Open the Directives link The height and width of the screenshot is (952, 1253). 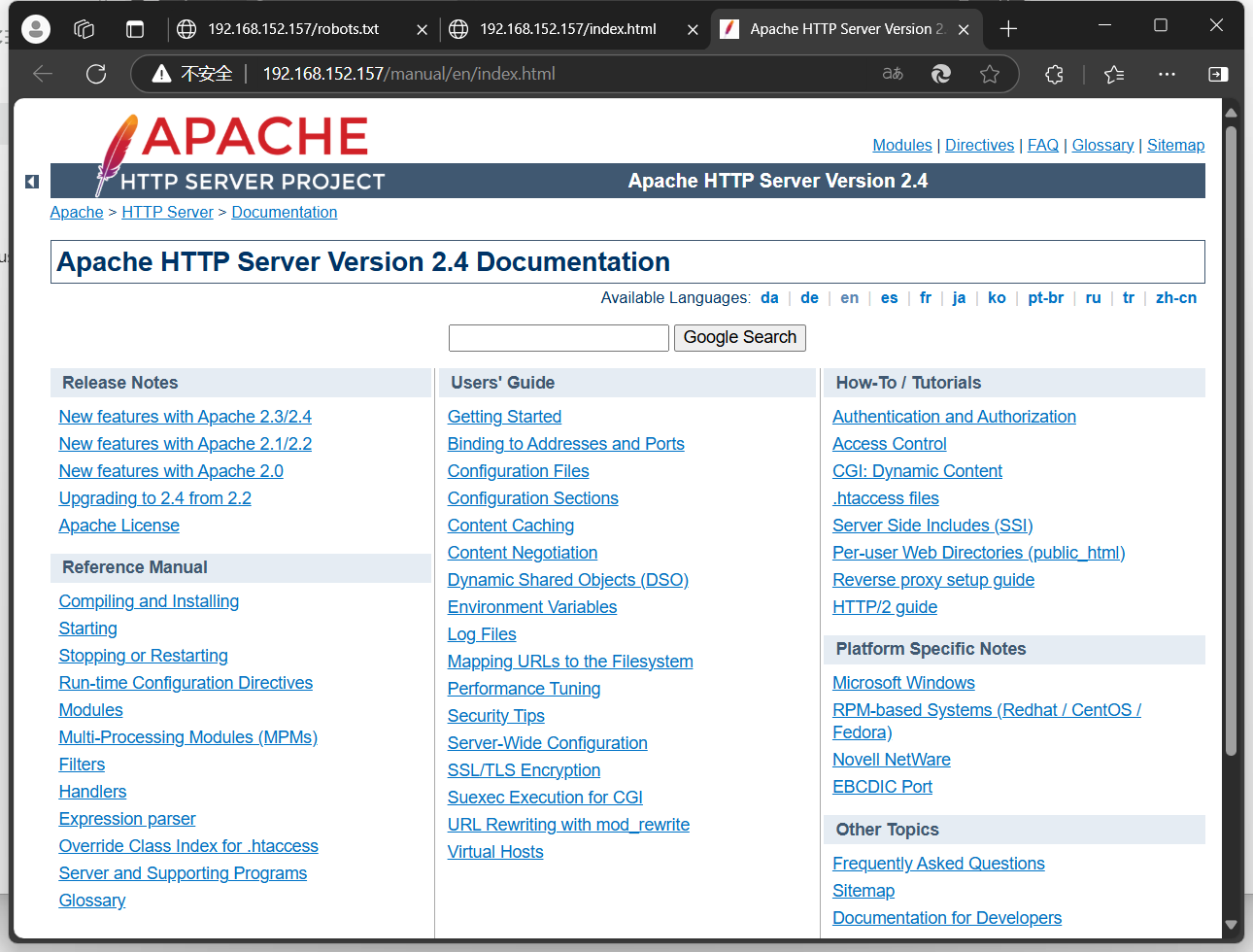tap(979, 145)
